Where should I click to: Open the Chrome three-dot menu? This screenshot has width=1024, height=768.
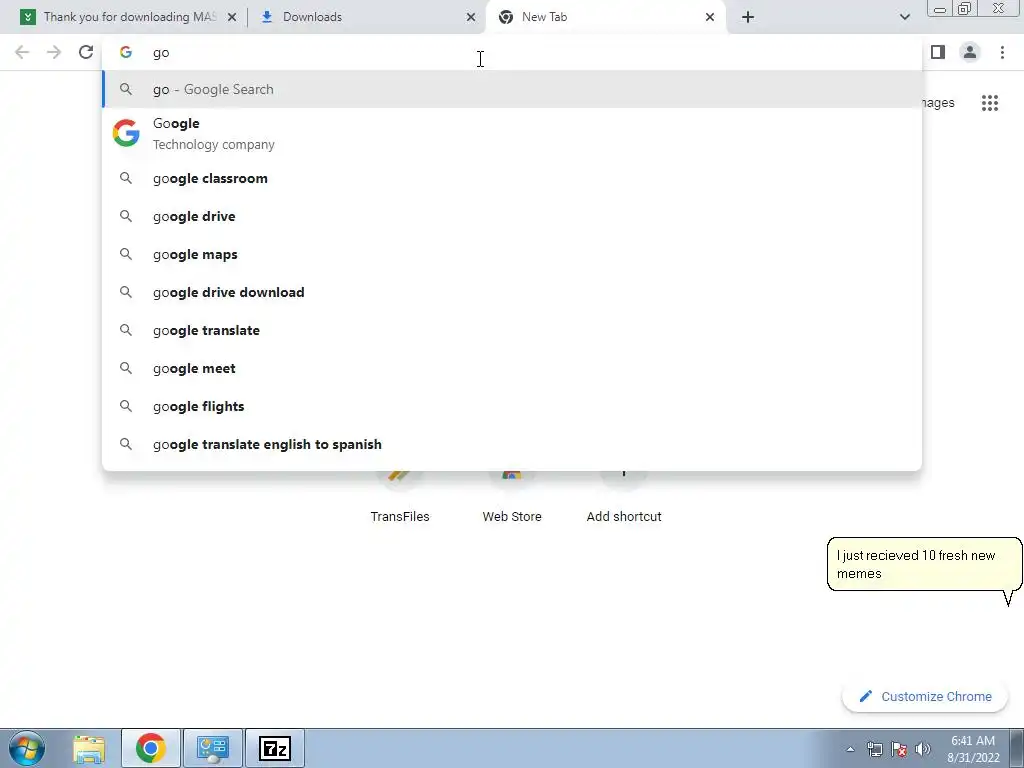click(1002, 52)
